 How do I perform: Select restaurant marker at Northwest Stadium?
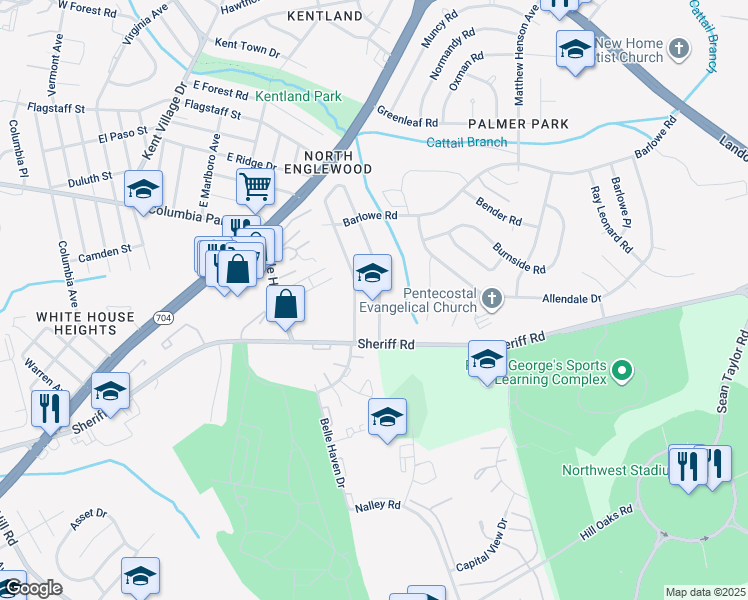[688, 467]
